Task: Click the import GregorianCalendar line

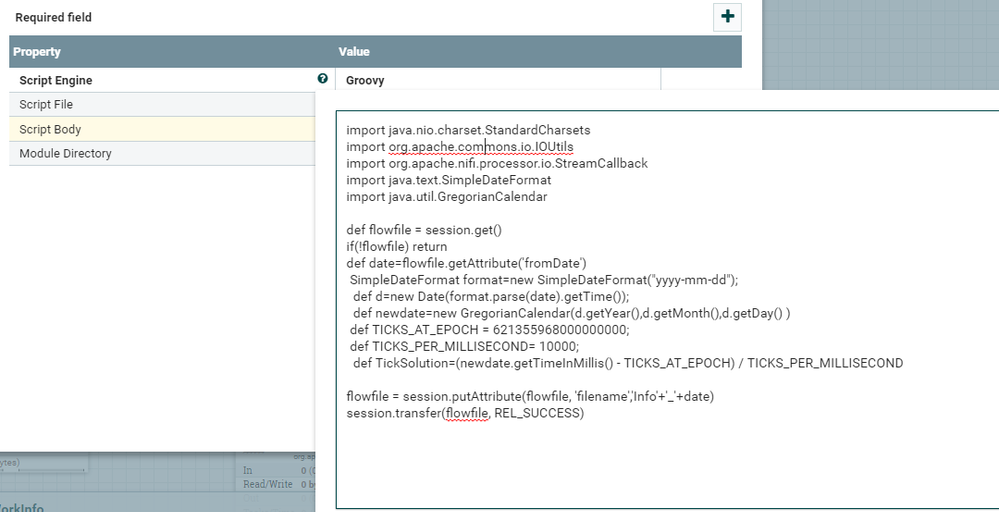Action: (447, 197)
